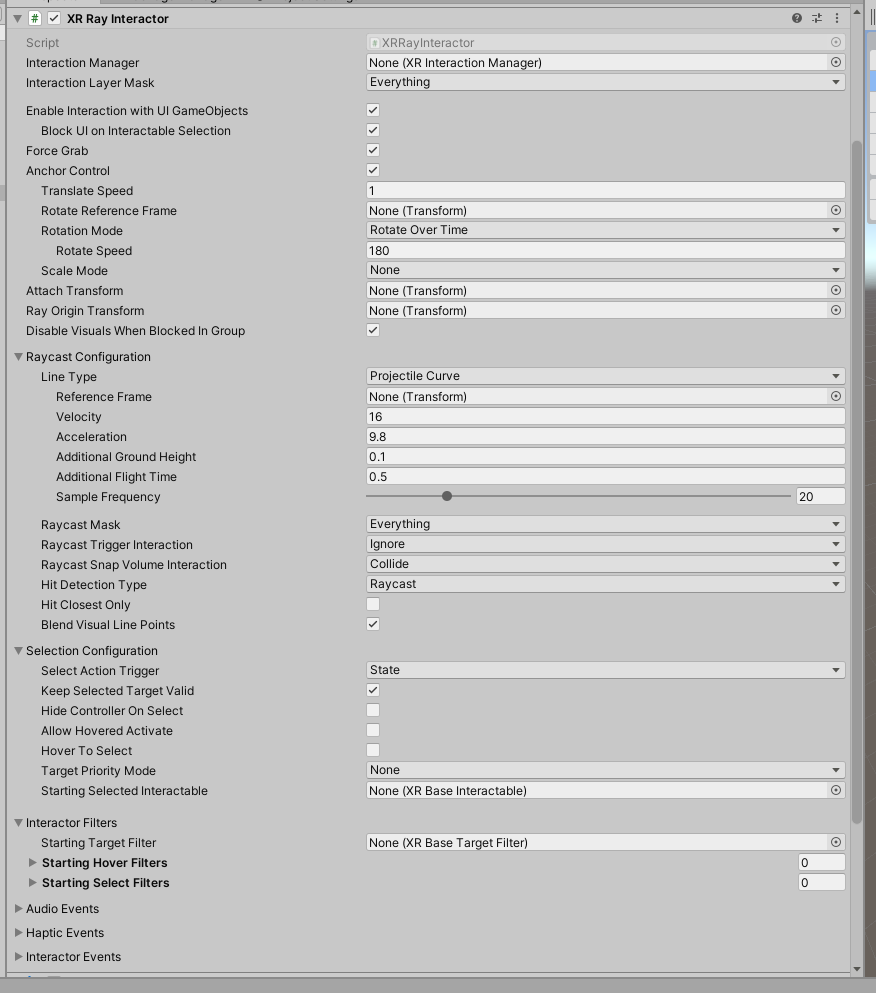Viewport: 876px width, 993px height.
Task: Change Target Priority Mode from None
Action: click(x=605, y=770)
